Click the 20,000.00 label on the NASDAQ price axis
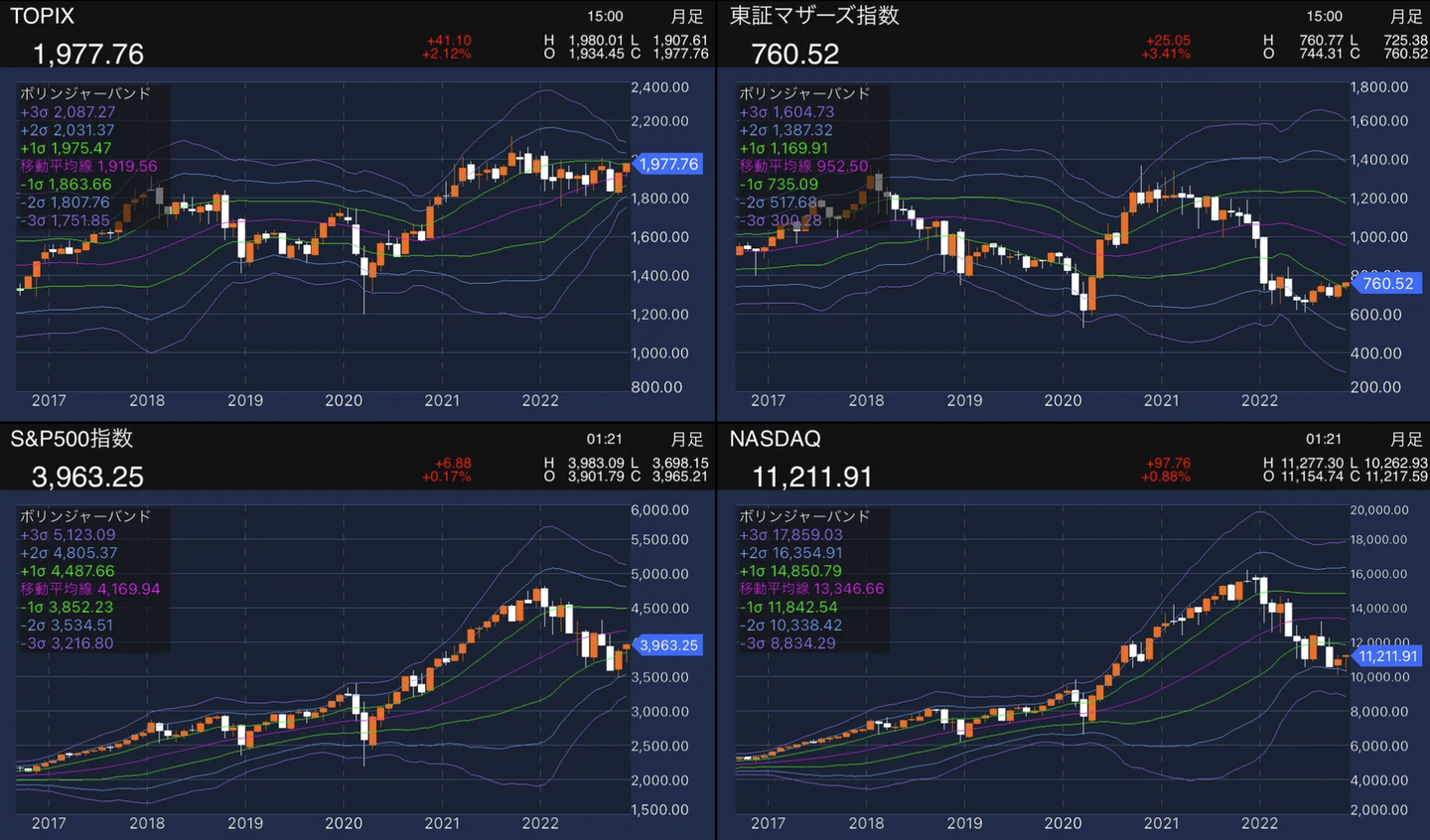Image resolution: width=1430 pixels, height=840 pixels. pos(1379,510)
